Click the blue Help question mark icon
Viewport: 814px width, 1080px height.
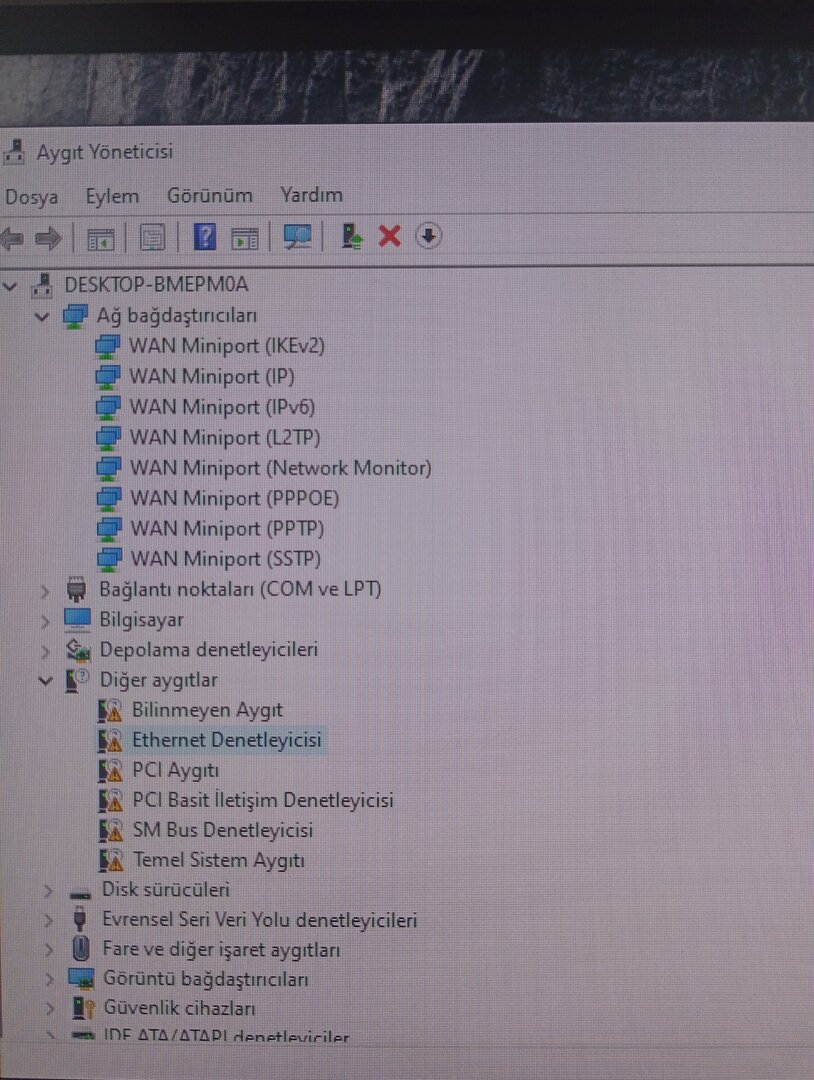pyautogui.click(x=205, y=237)
